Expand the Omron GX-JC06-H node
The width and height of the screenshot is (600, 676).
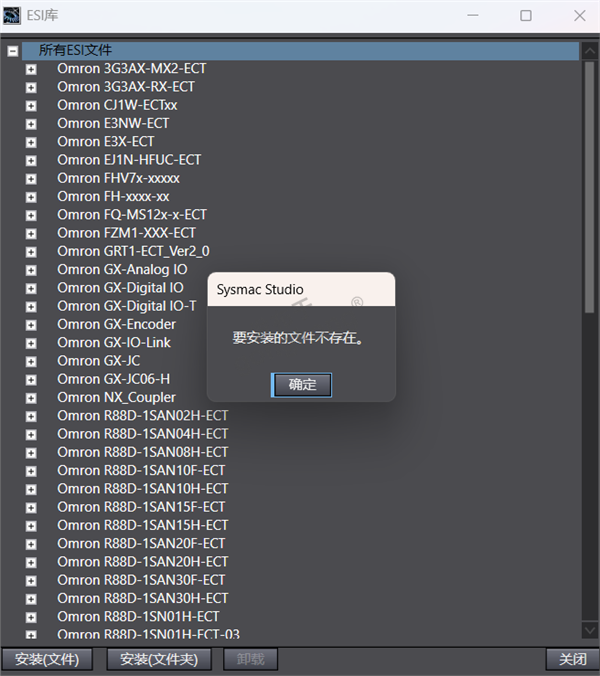tap(31, 380)
